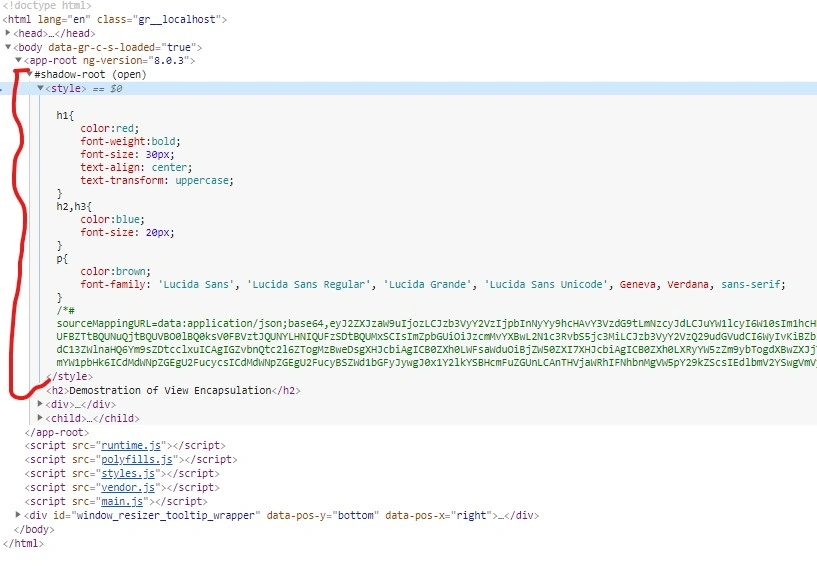
Task: Click the h2,h3{ selector text
Action: (74, 206)
